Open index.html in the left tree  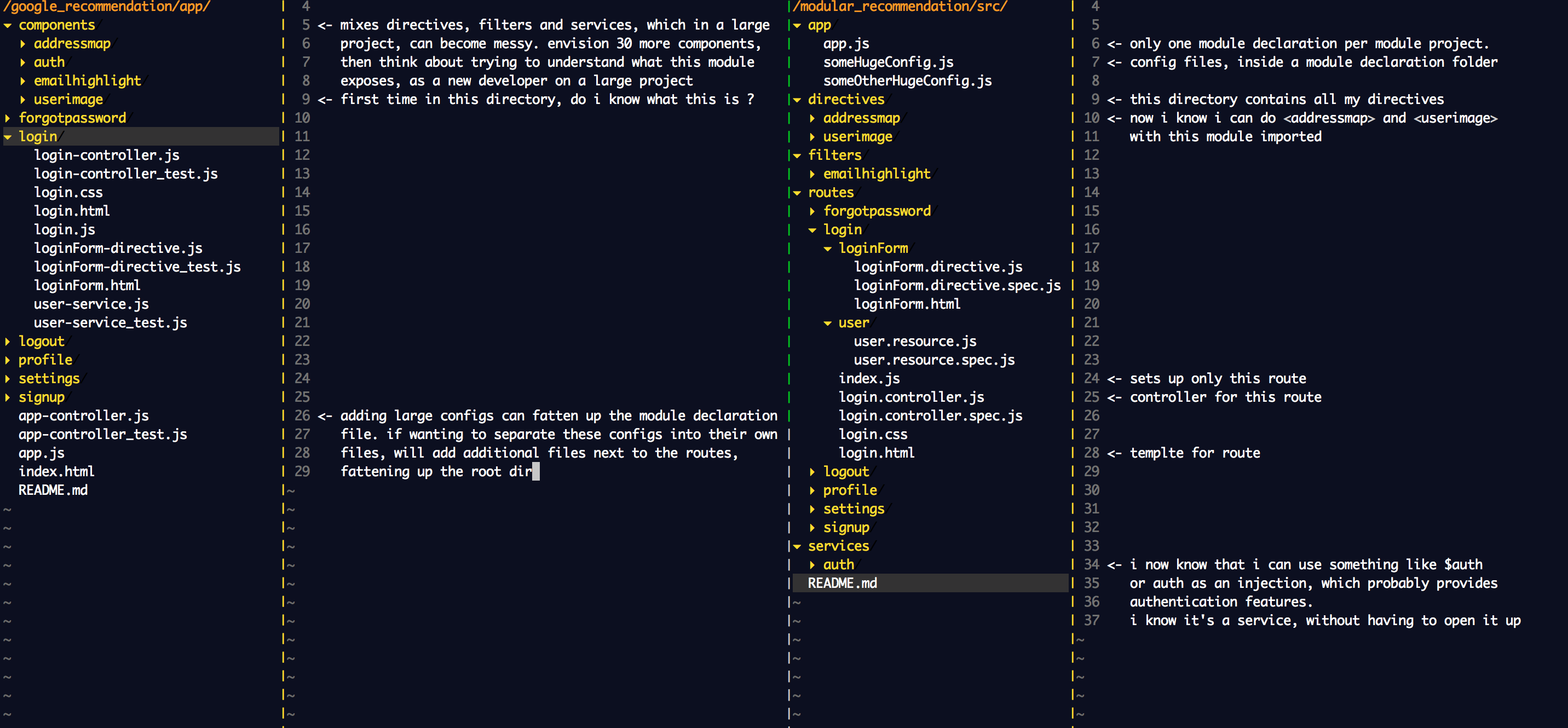(x=56, y=471)
